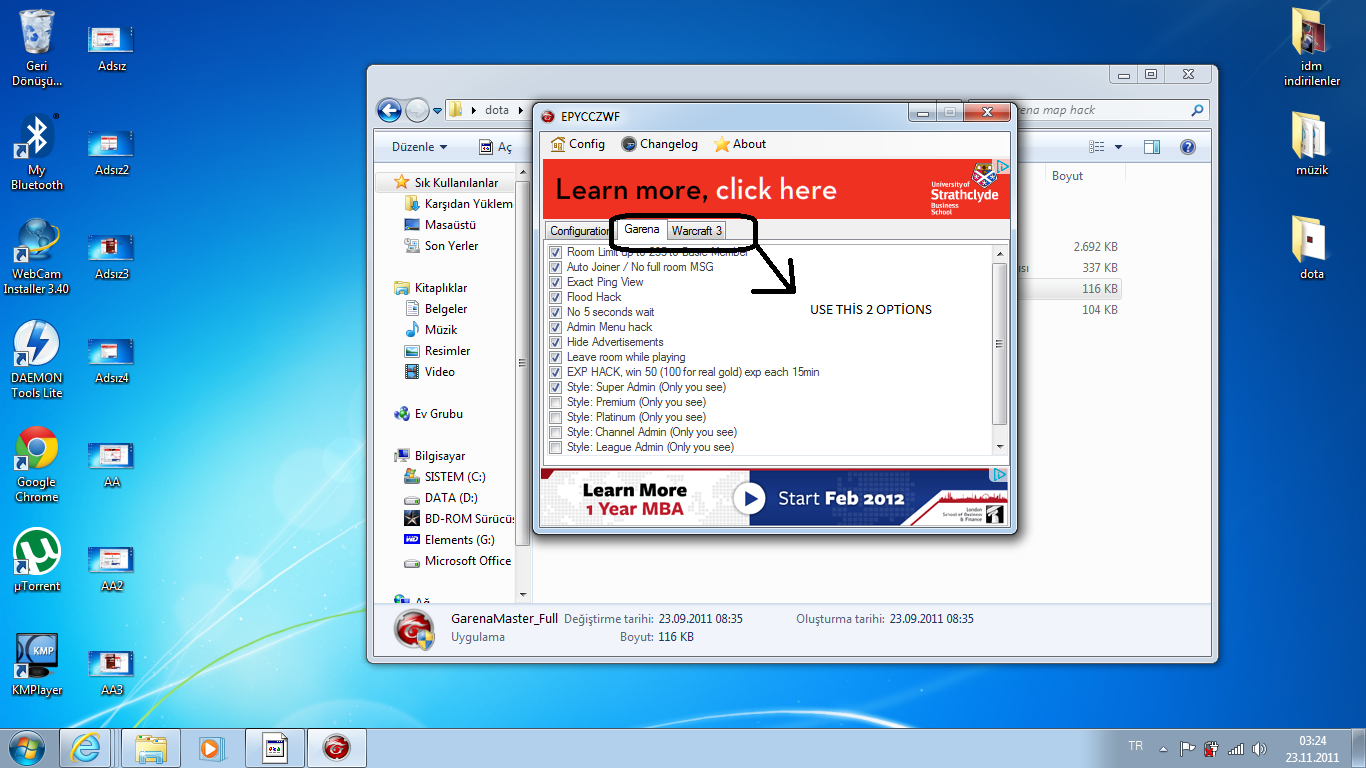
Task: Open Recycle Bin desktop icon
Action: pos(37,47)
